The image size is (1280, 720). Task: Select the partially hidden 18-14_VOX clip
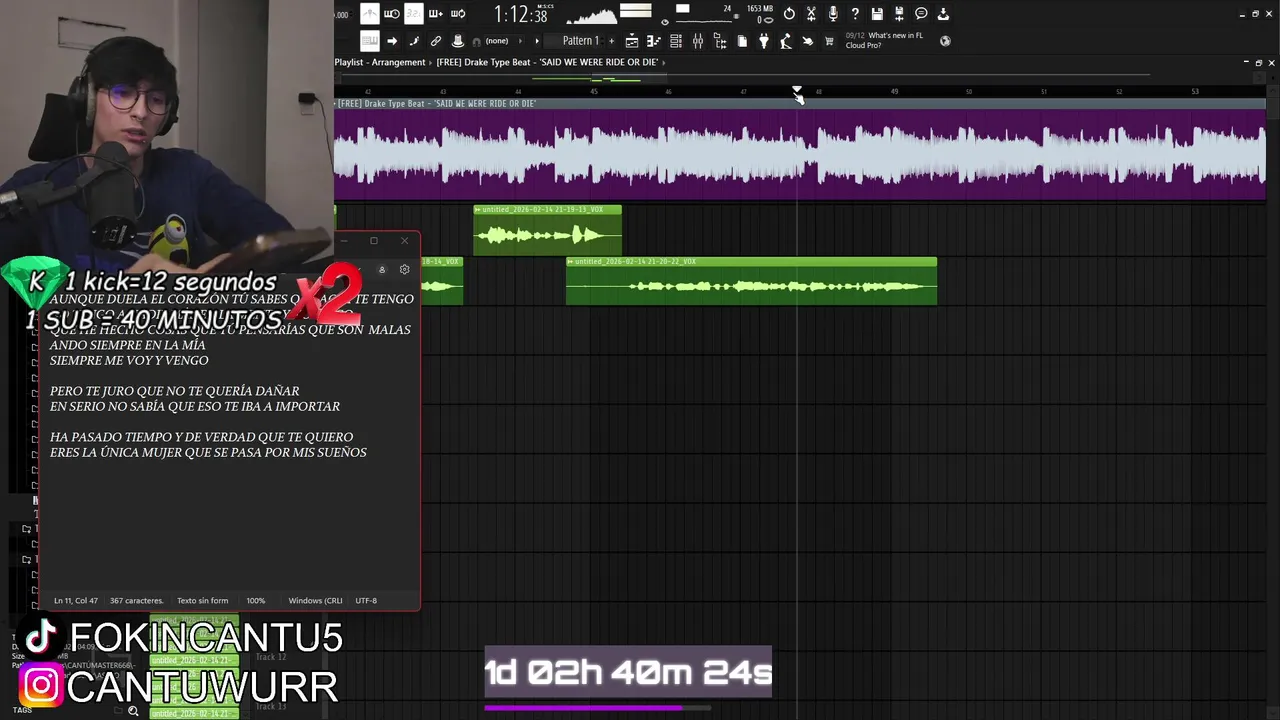coord(441,282)
